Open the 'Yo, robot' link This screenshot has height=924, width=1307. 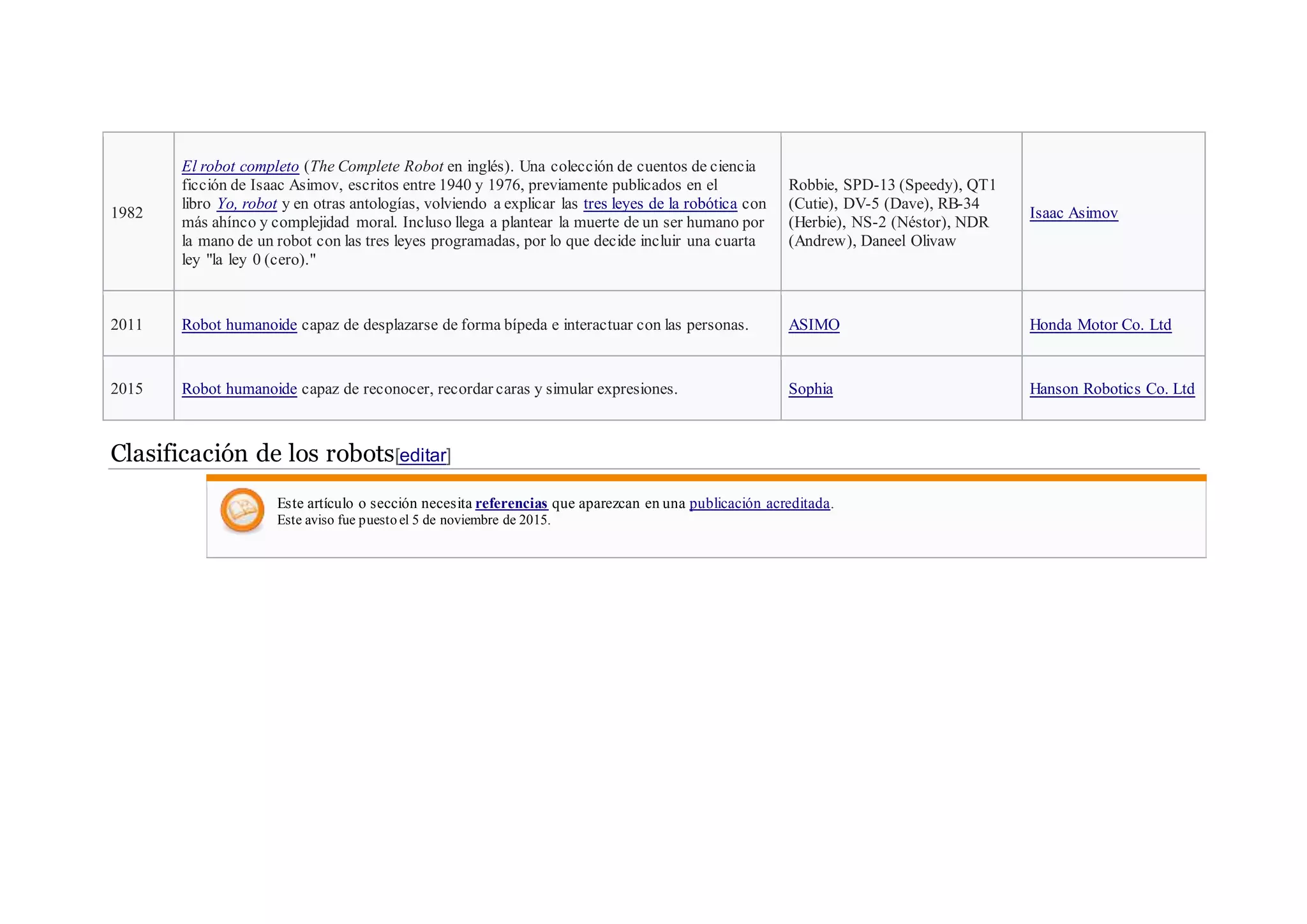pos(247,204)
